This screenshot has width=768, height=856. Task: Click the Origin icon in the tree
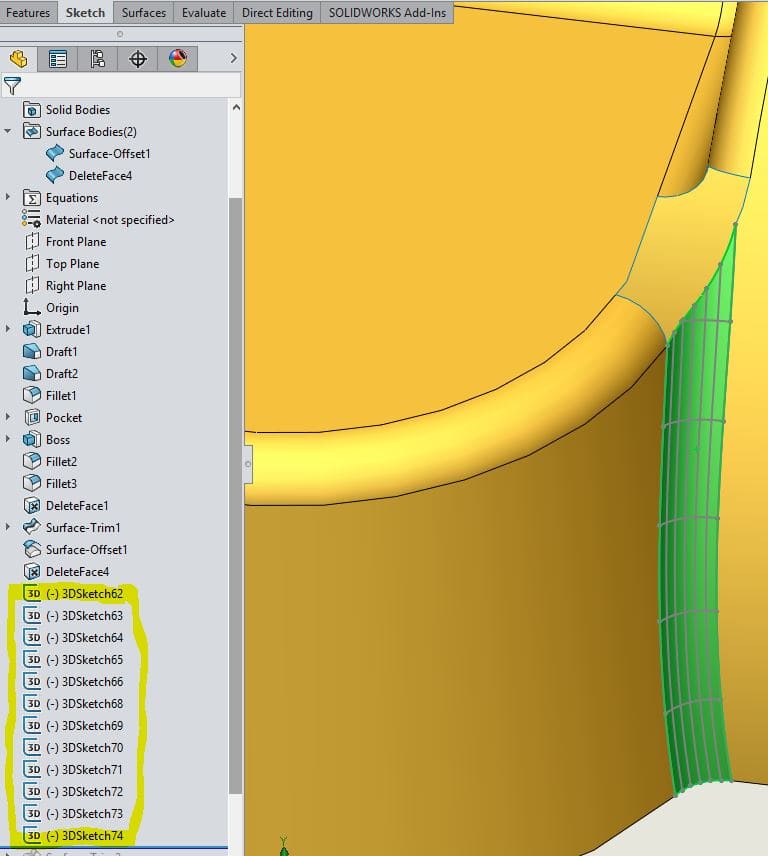point(31,308)
